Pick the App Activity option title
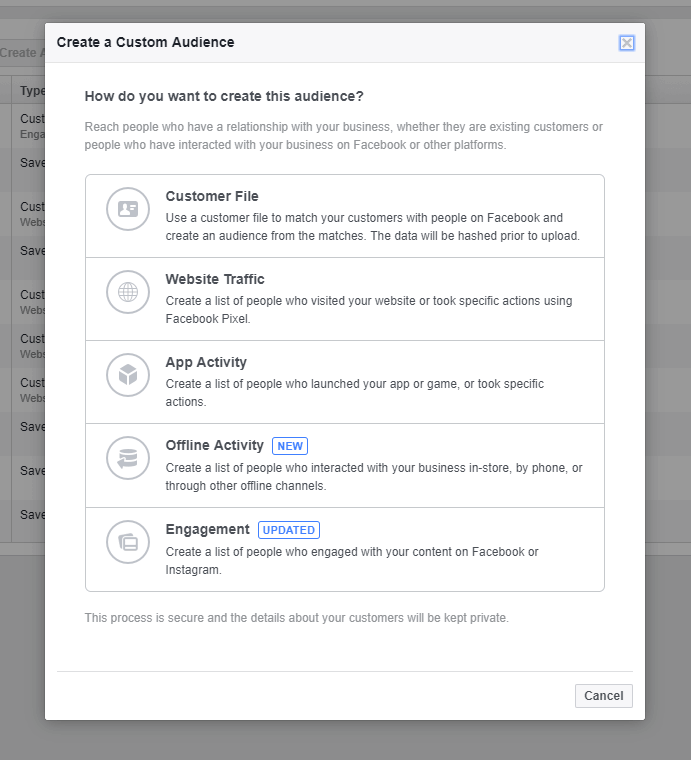Viewport: 691px width, 760px height. click(x=206, y=362)
